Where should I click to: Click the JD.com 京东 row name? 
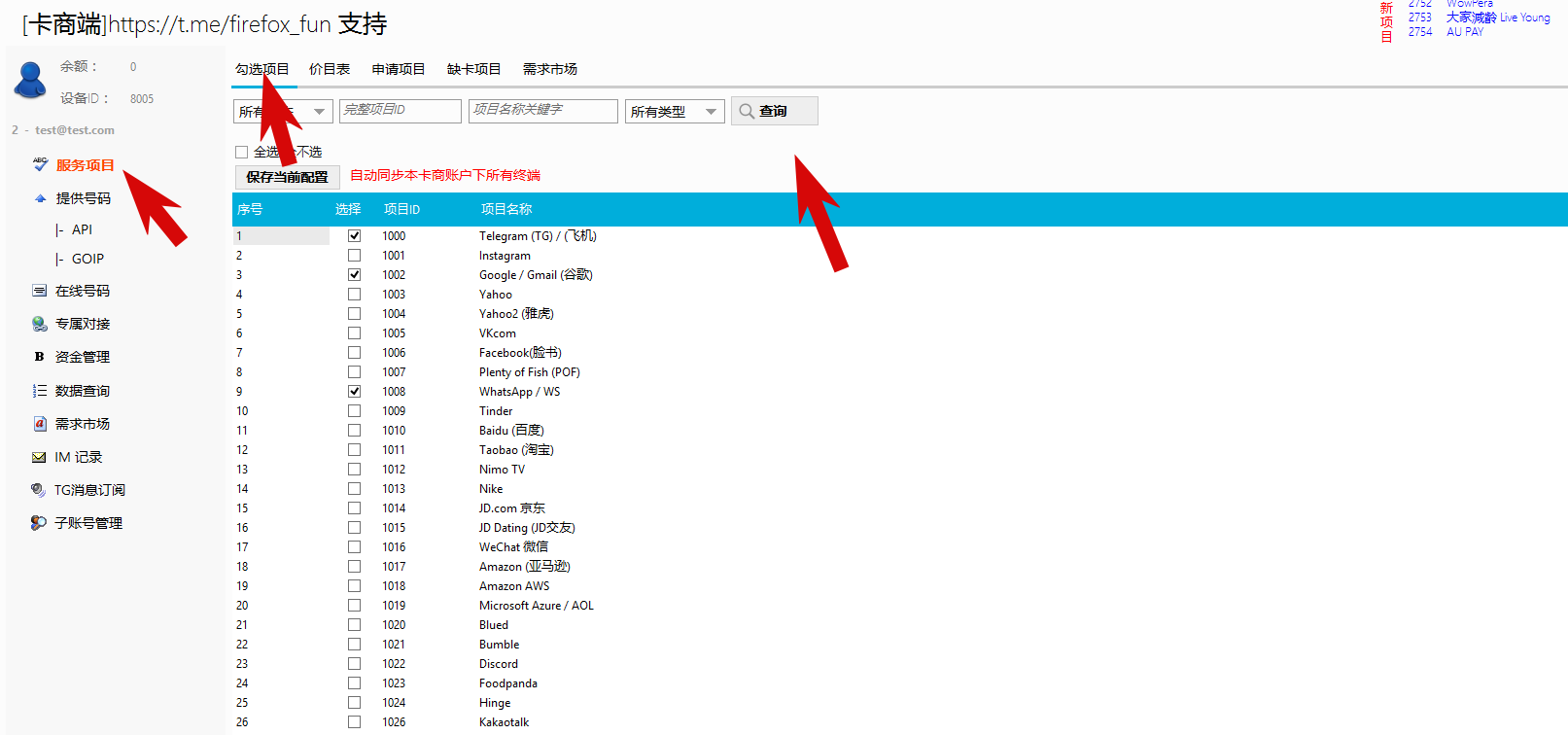[512, 508]
